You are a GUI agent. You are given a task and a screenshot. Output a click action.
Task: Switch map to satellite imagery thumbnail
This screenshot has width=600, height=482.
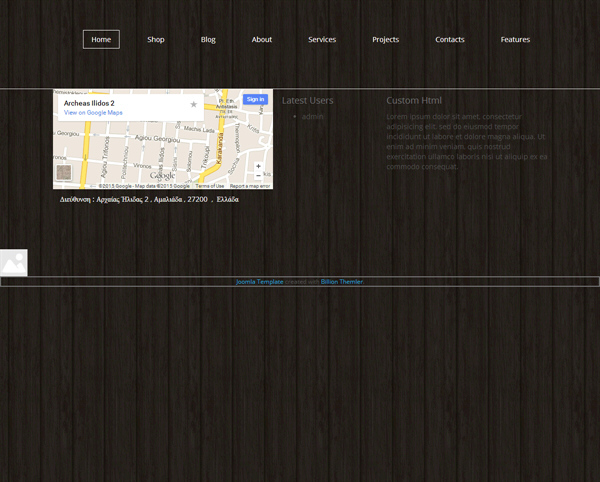[64, 173]
